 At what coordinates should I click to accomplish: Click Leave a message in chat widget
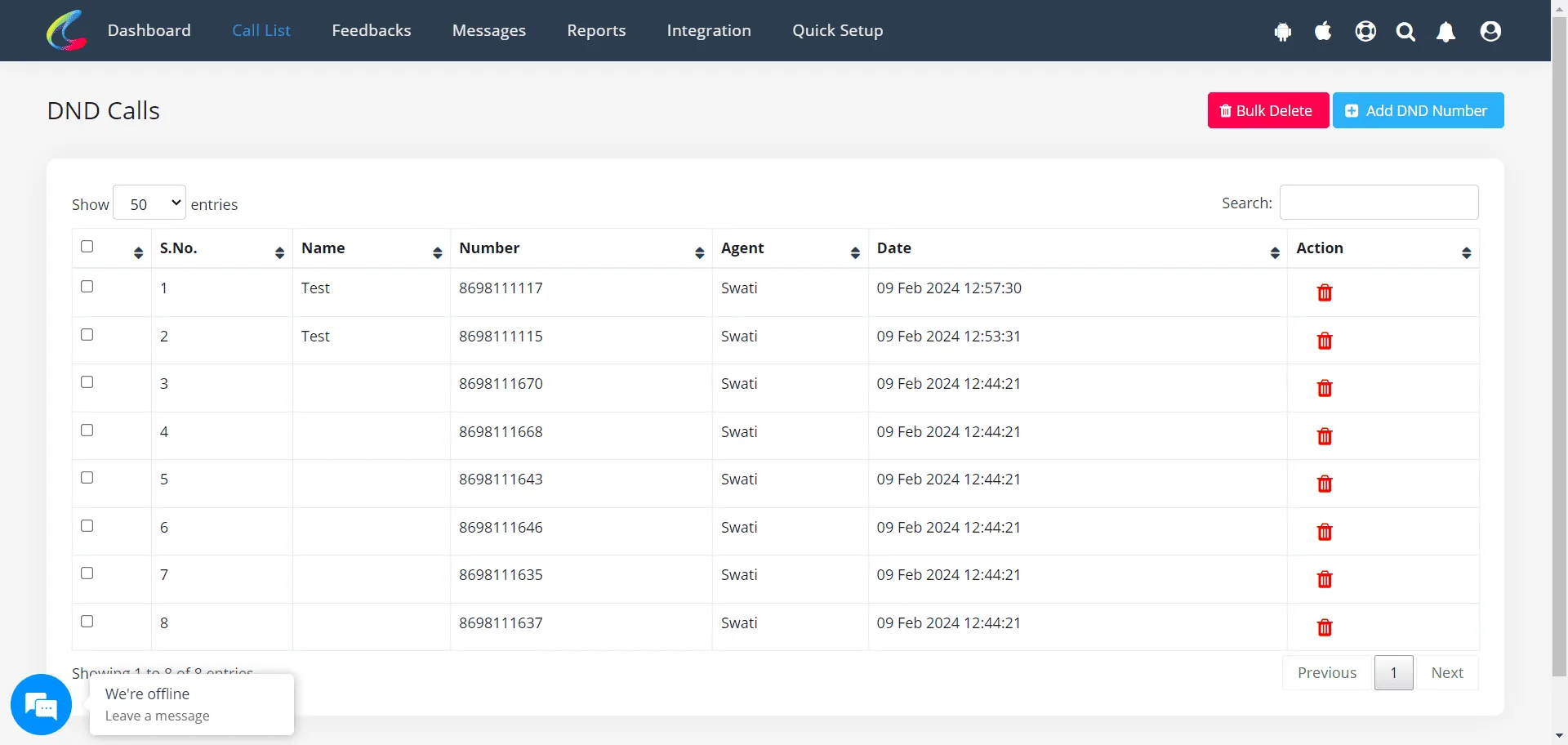coord(158,716)
